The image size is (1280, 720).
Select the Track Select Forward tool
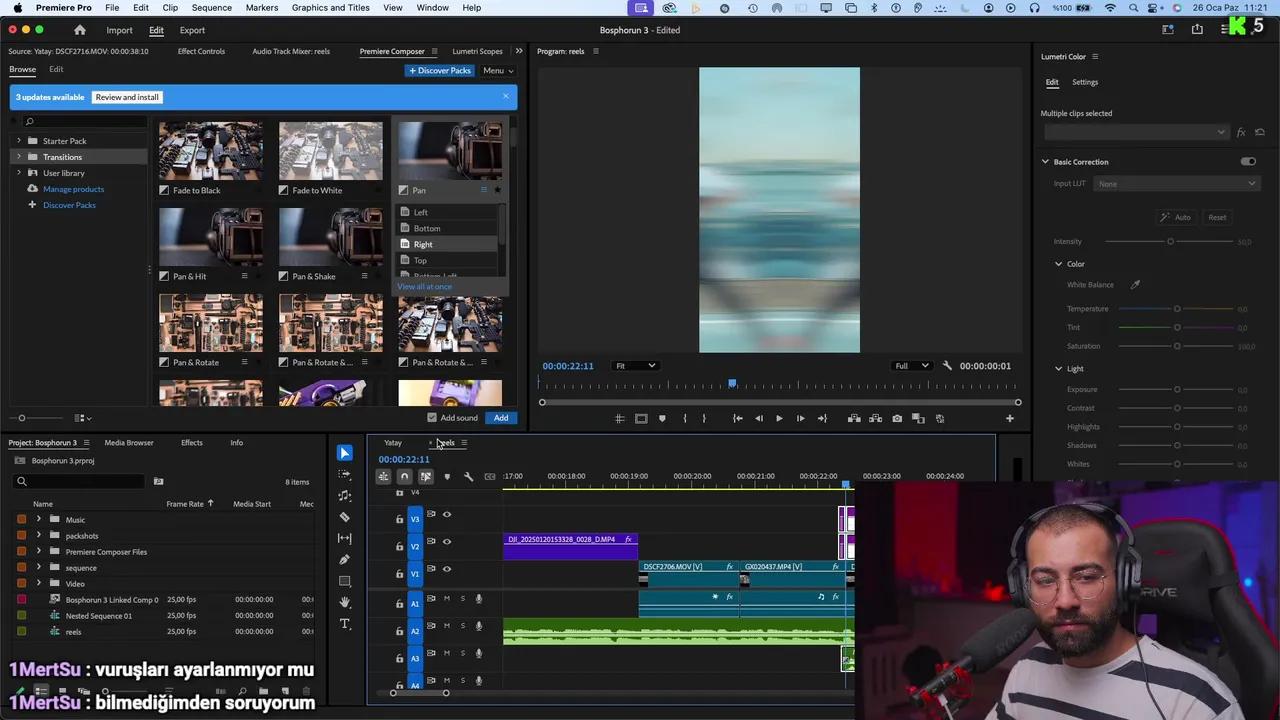345,474
